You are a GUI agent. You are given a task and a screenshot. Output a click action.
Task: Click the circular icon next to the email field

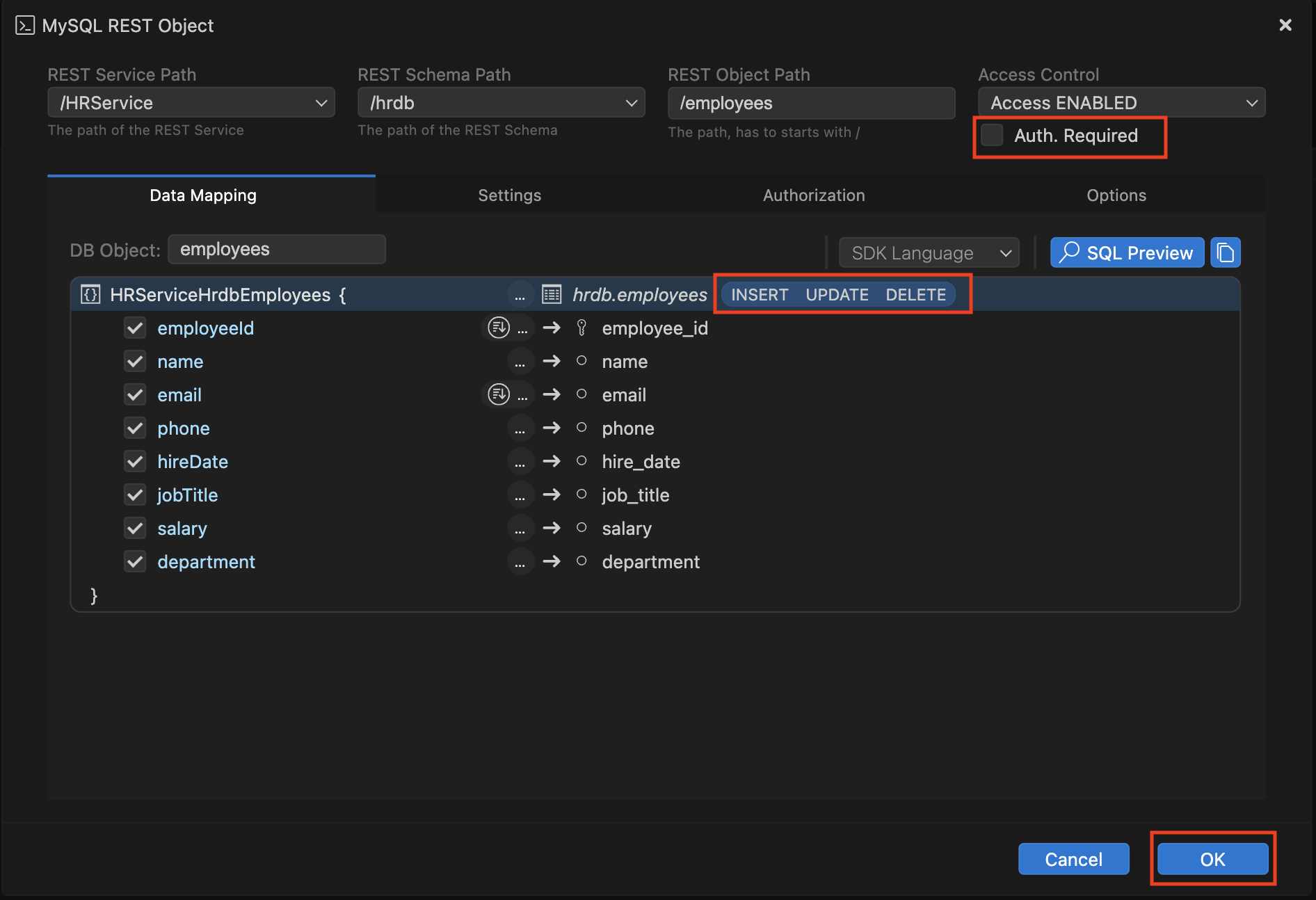[x=582, y=394]
